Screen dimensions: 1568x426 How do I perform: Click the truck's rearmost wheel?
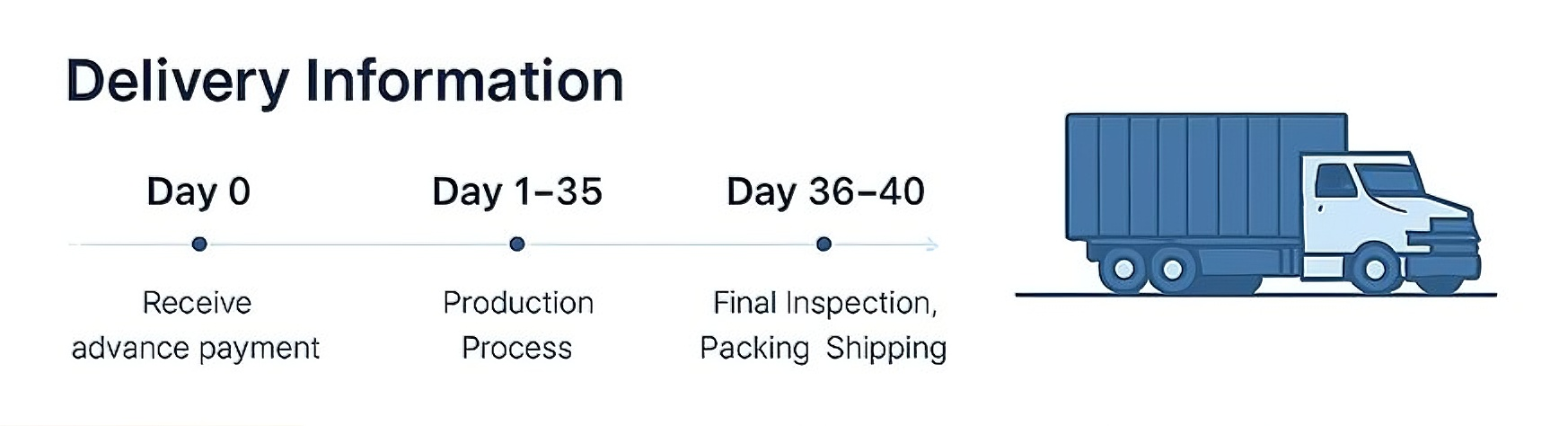tap(1123, 269)
